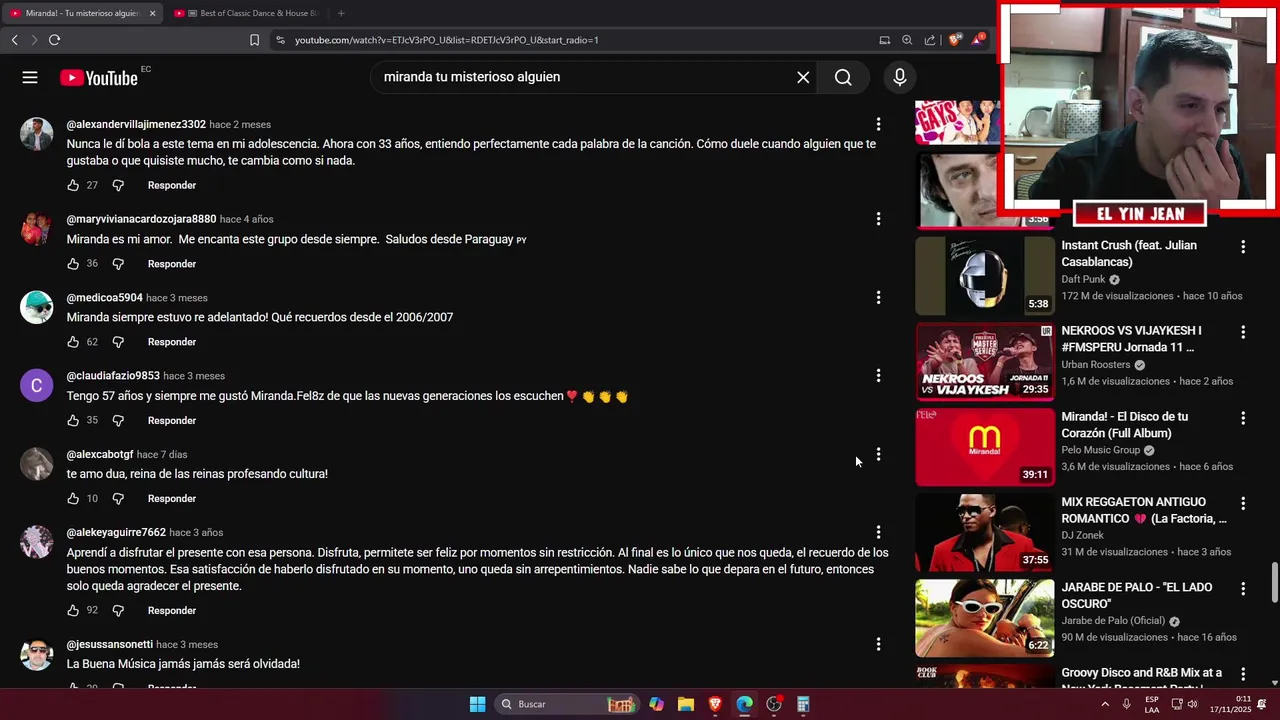
Task: Open more options for Instant Crush video
Action: 1243,246
